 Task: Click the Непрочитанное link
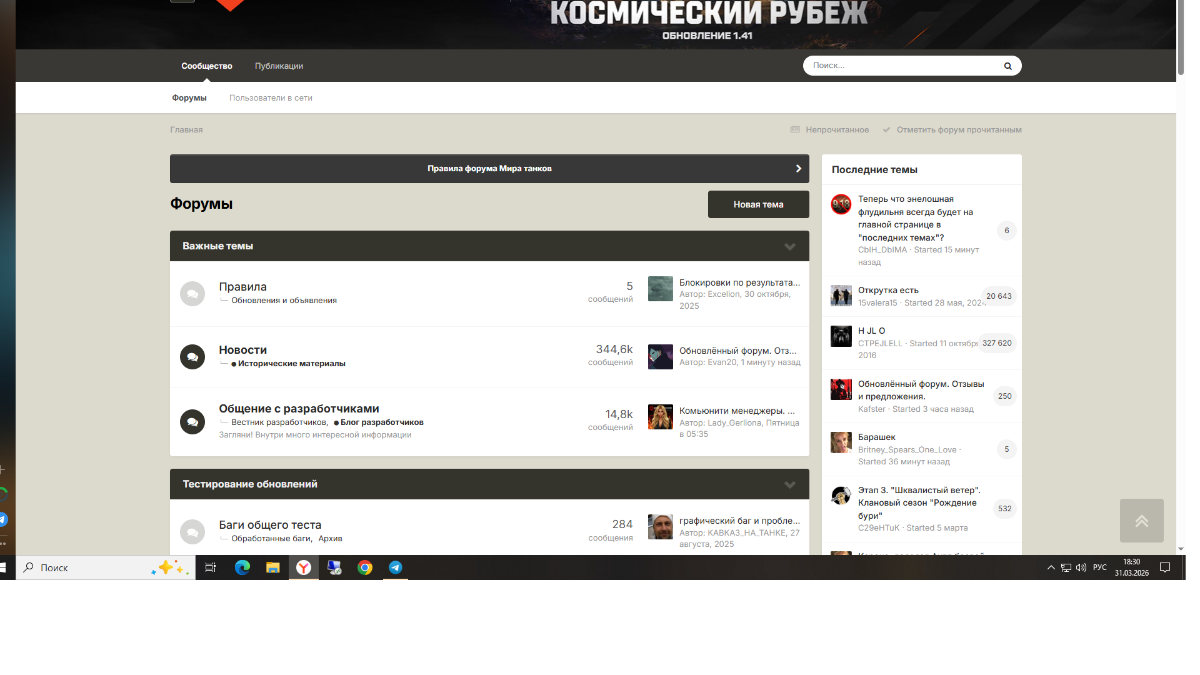pyautogui.click(x=837, y=130)
